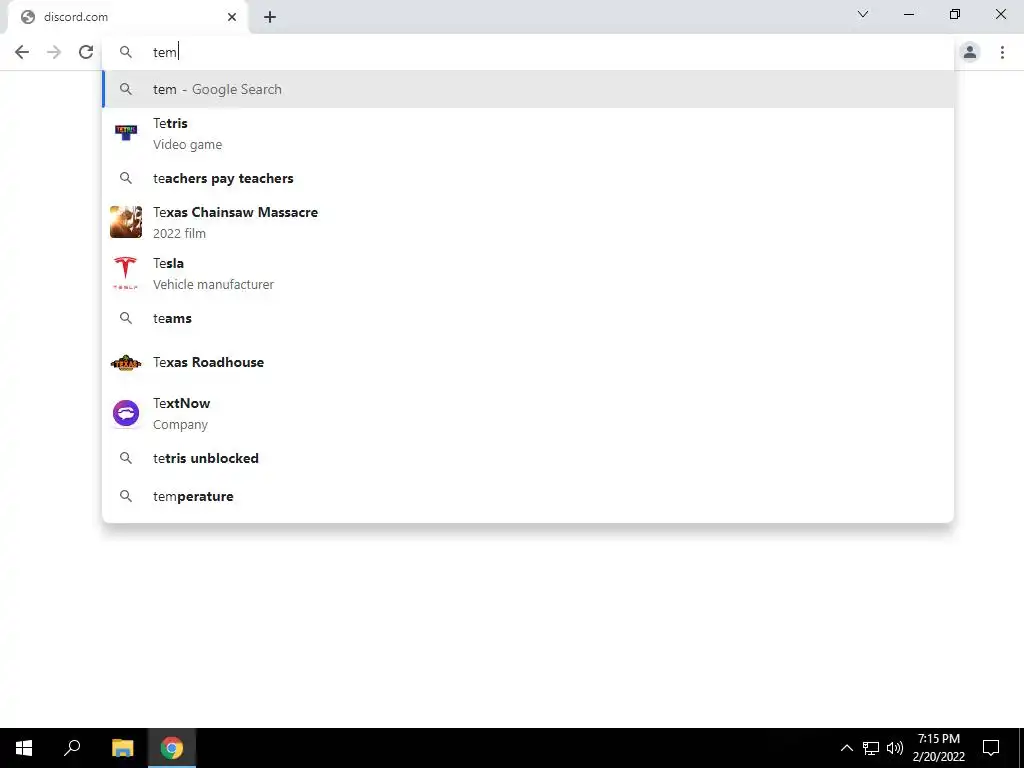Open the tab search chevron
Image resolution: width=1024 pixels, height=768 pixels.
coord(863,14)
